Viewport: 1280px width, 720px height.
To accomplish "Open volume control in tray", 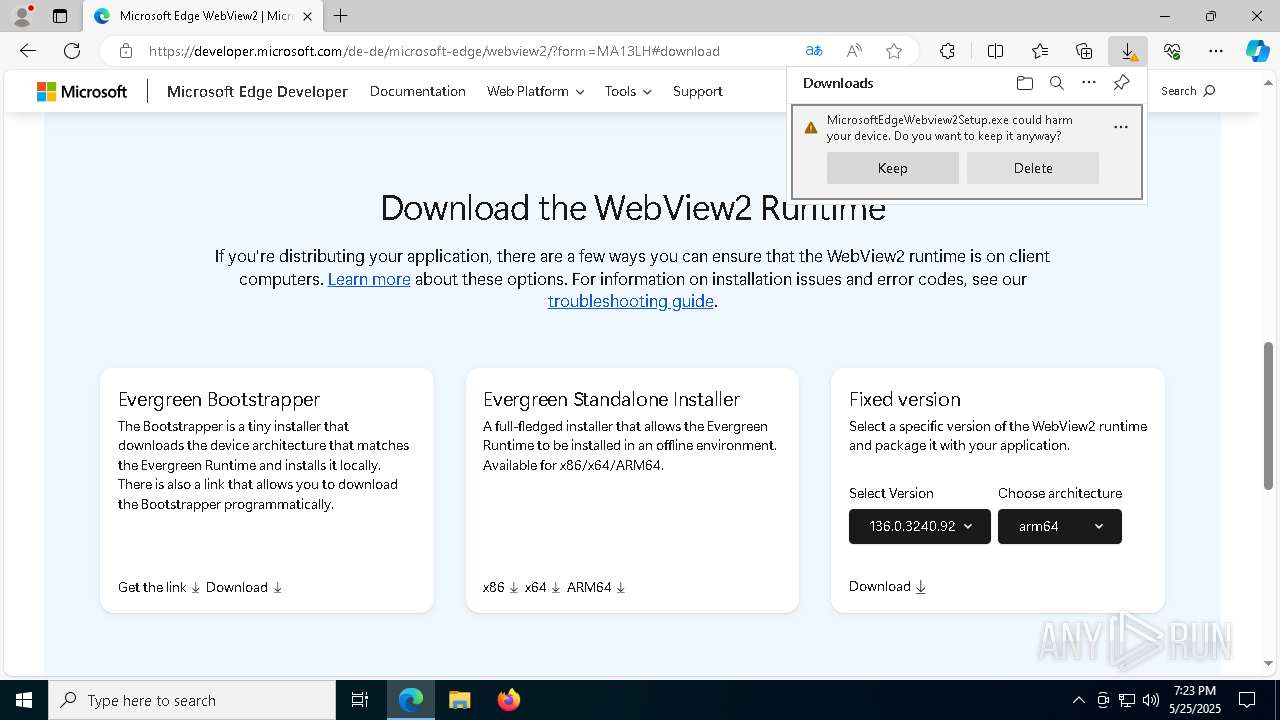I will [1150, 700].
